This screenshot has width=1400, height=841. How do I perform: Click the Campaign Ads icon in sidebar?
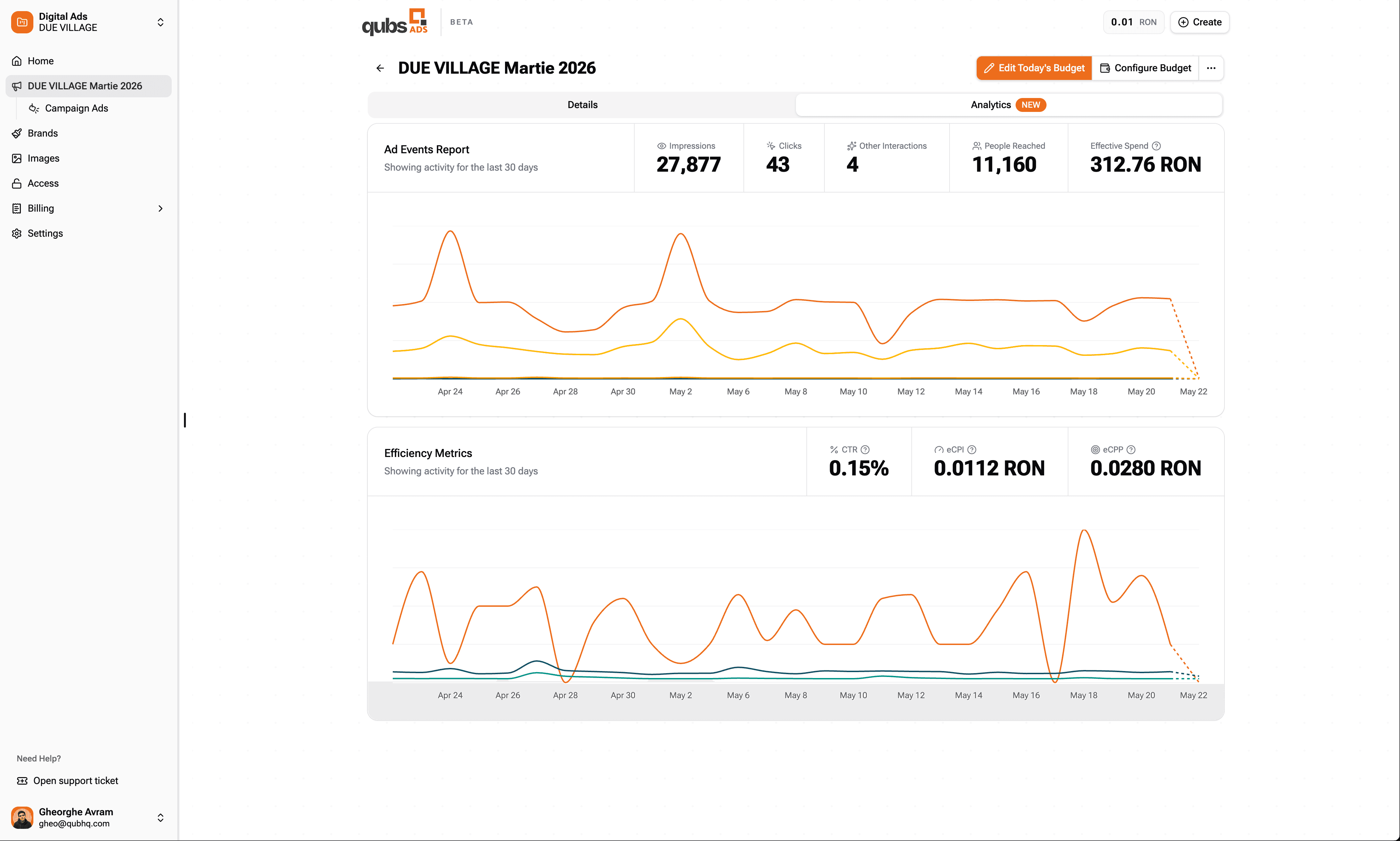[x=34, y=108]
